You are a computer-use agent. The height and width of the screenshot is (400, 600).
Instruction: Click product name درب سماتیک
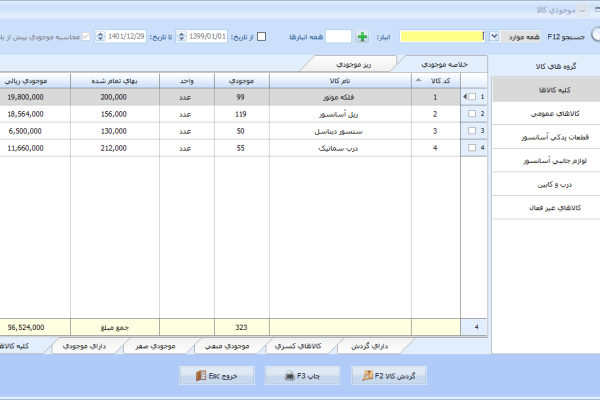click(338, 148)
